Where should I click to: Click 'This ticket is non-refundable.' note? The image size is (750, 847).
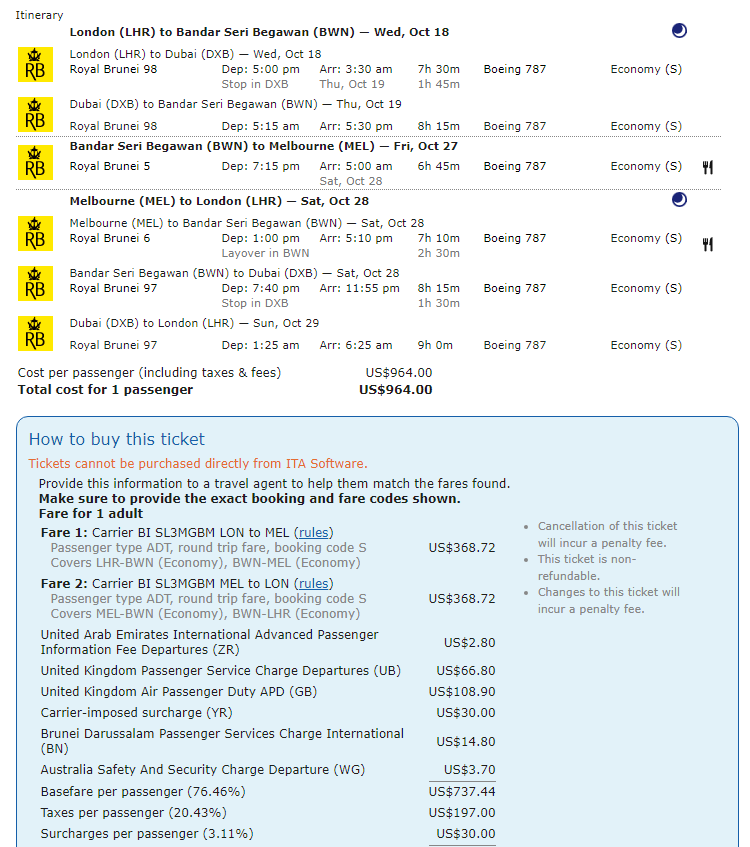click(x=587, y=567)
